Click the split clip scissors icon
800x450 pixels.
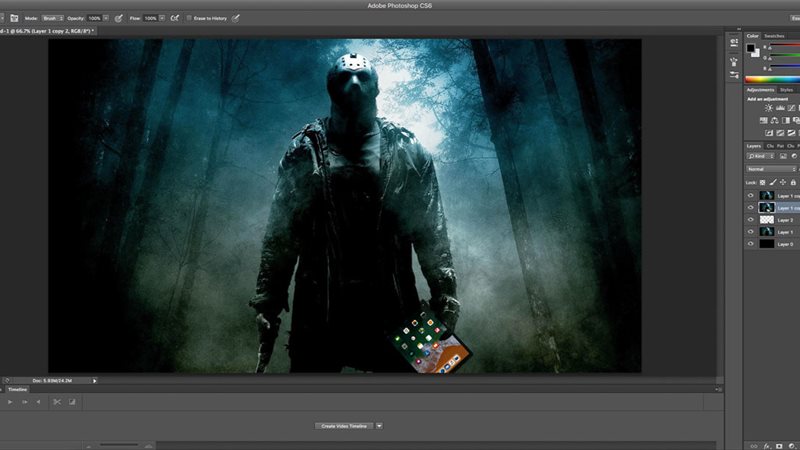click(57, 402)
